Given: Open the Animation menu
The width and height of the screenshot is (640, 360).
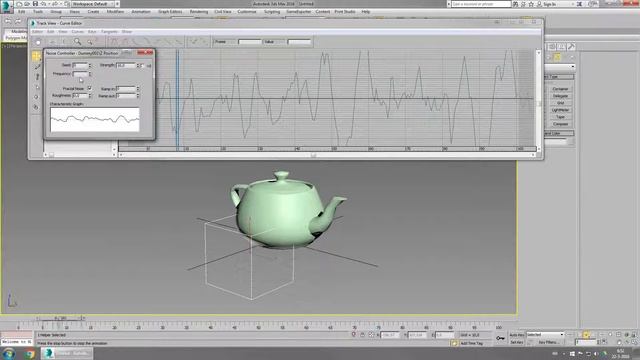Looking at the screenshot, I should pyautogui.click(x=140, y=12).
